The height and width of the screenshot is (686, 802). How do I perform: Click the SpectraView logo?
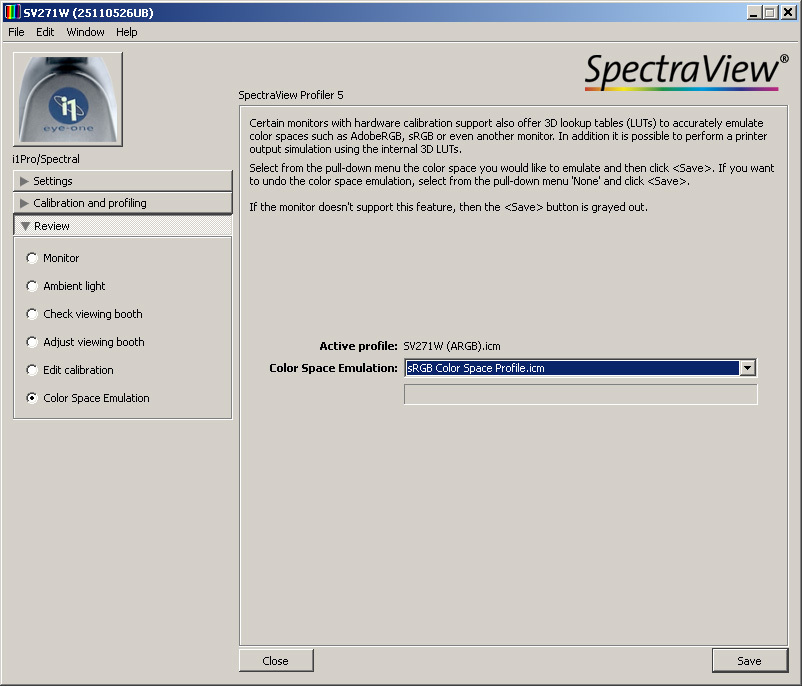pos(686,72)
